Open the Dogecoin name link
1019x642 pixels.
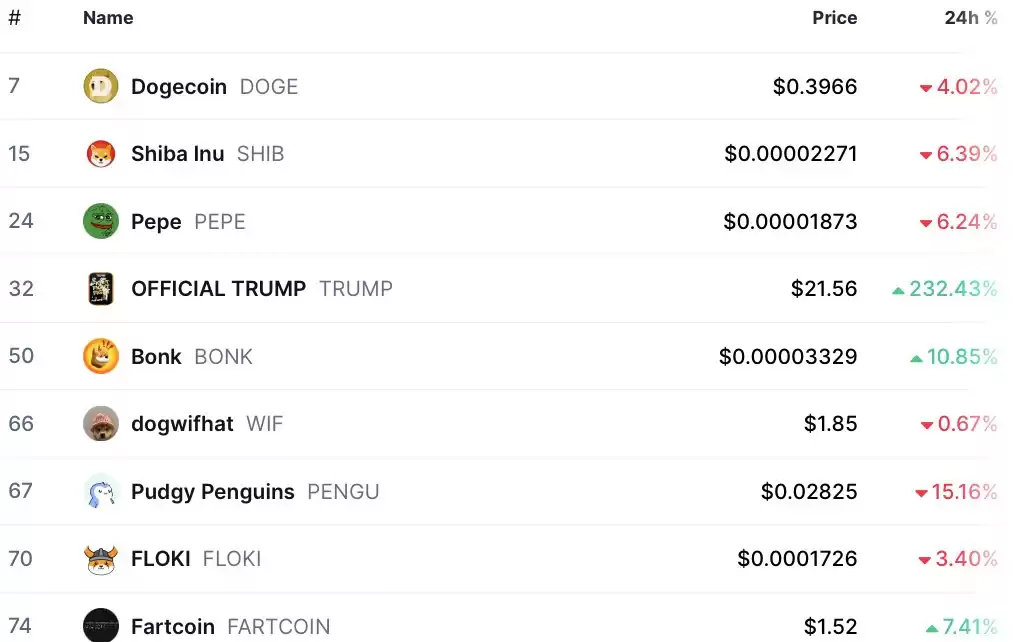pyautogui.click(x=179, y=86)
